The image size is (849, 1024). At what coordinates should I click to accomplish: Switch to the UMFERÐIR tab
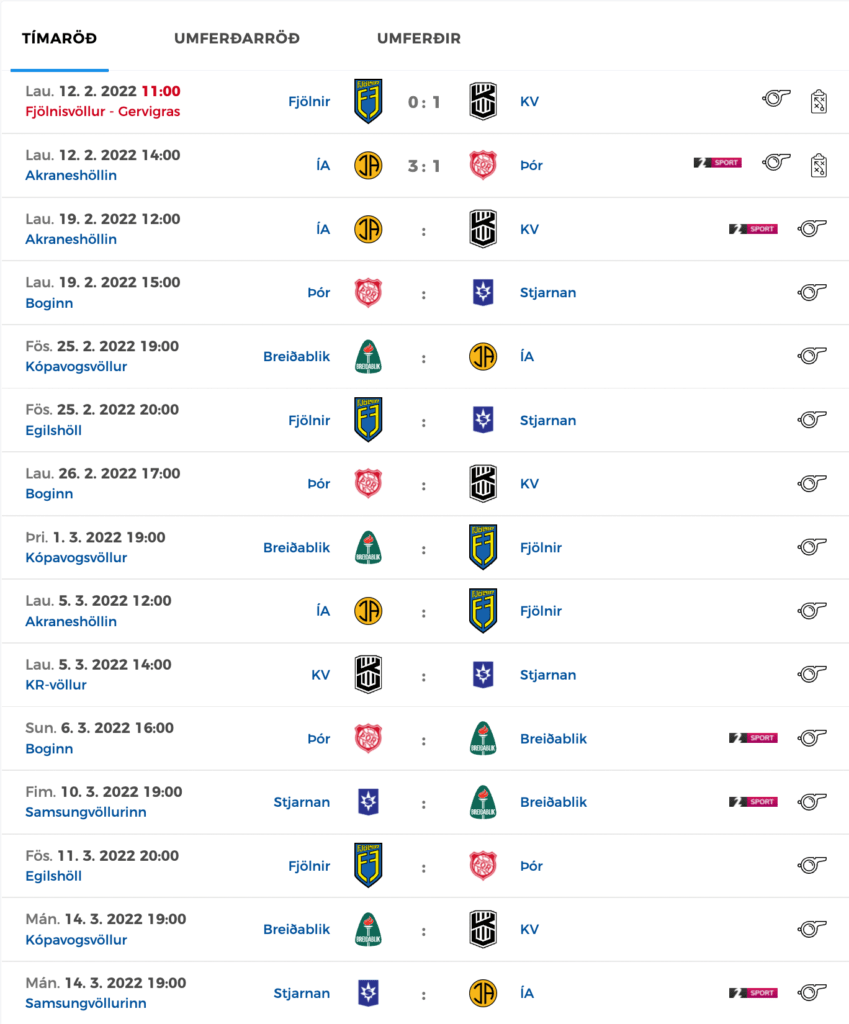[419, 39]
